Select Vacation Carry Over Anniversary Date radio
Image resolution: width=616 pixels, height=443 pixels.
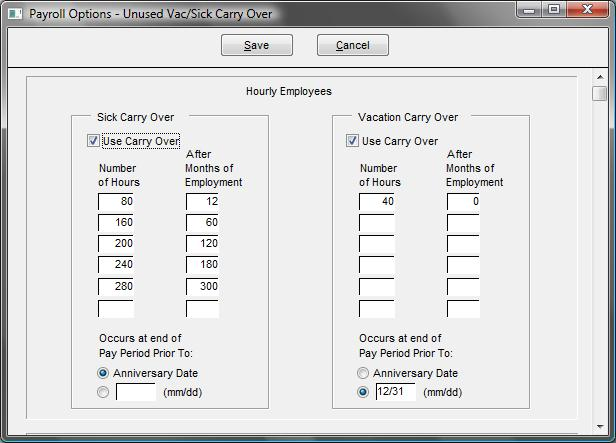pos(363,373)
